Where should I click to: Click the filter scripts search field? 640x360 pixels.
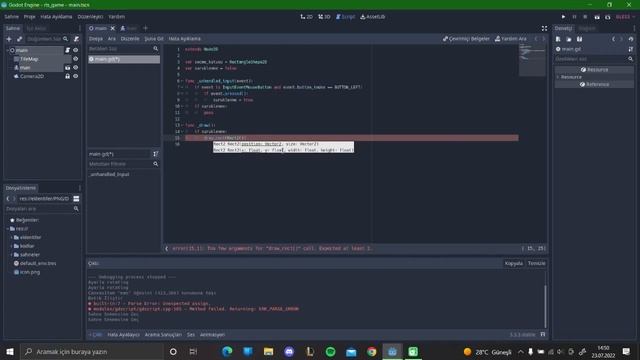[x=124, y=49]
